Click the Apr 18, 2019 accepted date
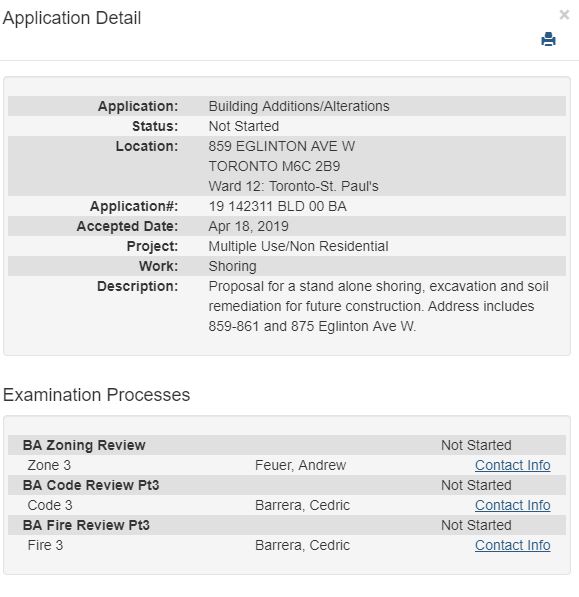The image size is (579, 597). pos(248,226)
